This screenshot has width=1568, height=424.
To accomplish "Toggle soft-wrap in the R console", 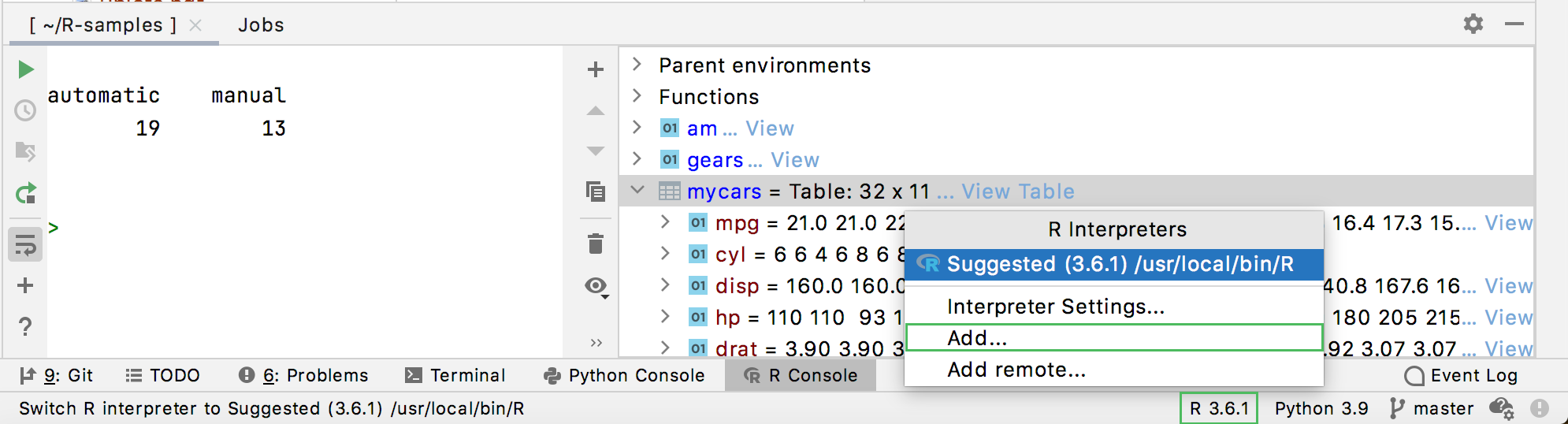I will click(25, 245).
